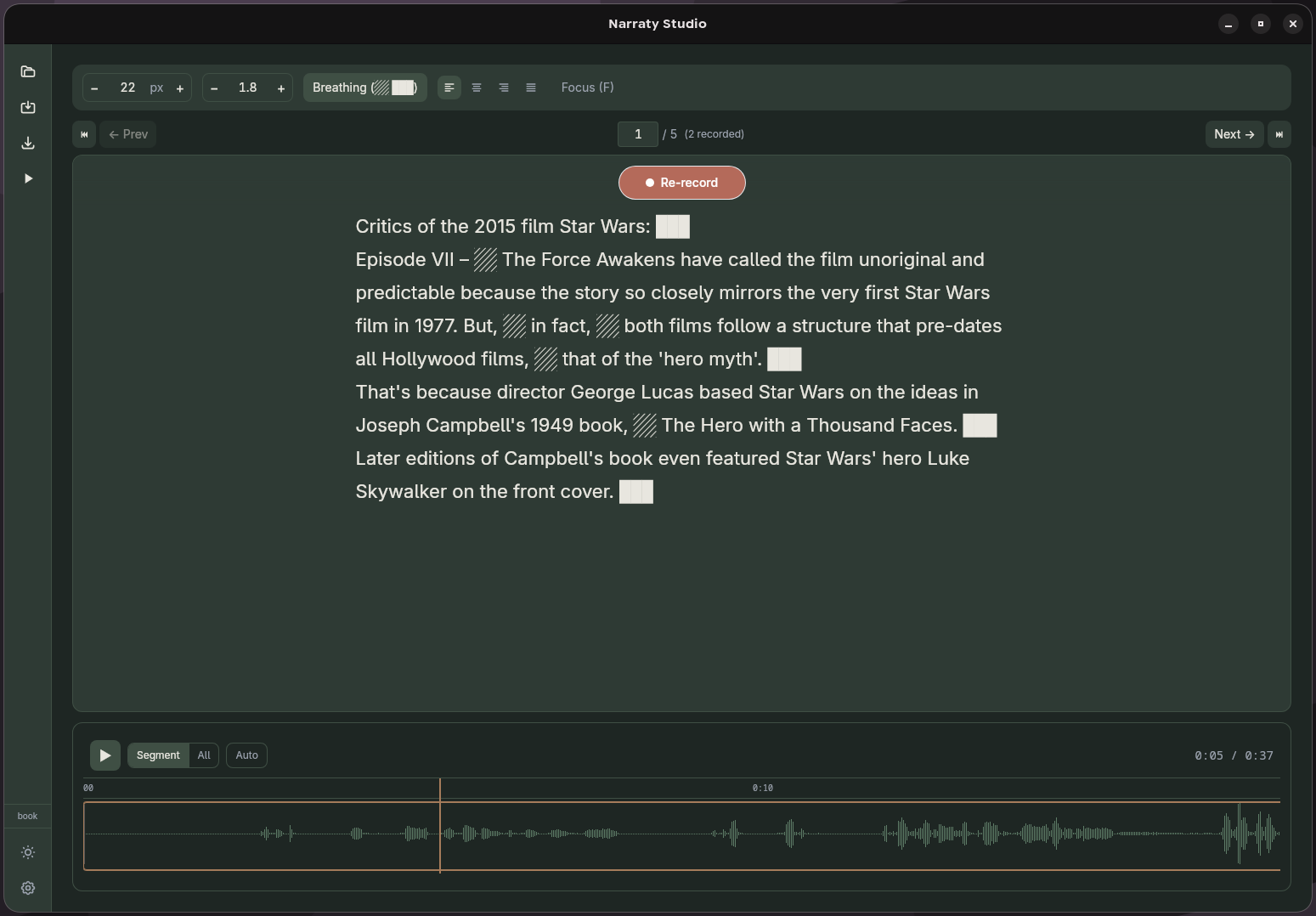Click the play icon in left sidebar

(x=28, y=178)
